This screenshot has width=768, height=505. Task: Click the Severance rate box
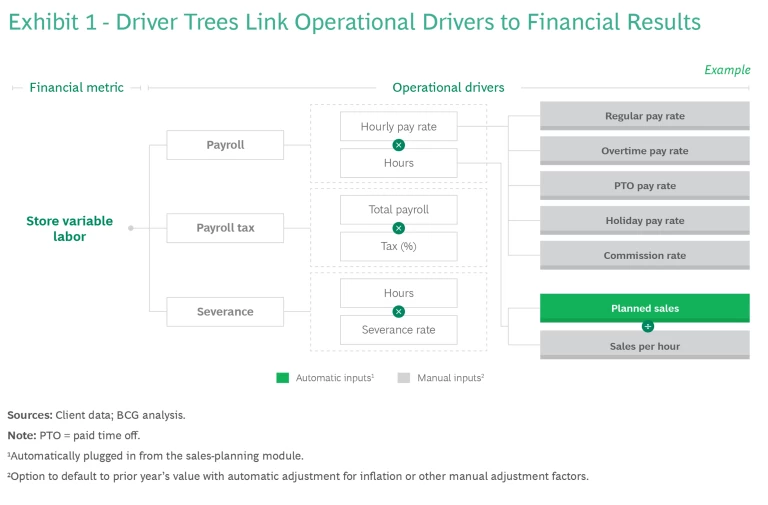[x=398, y=330]
